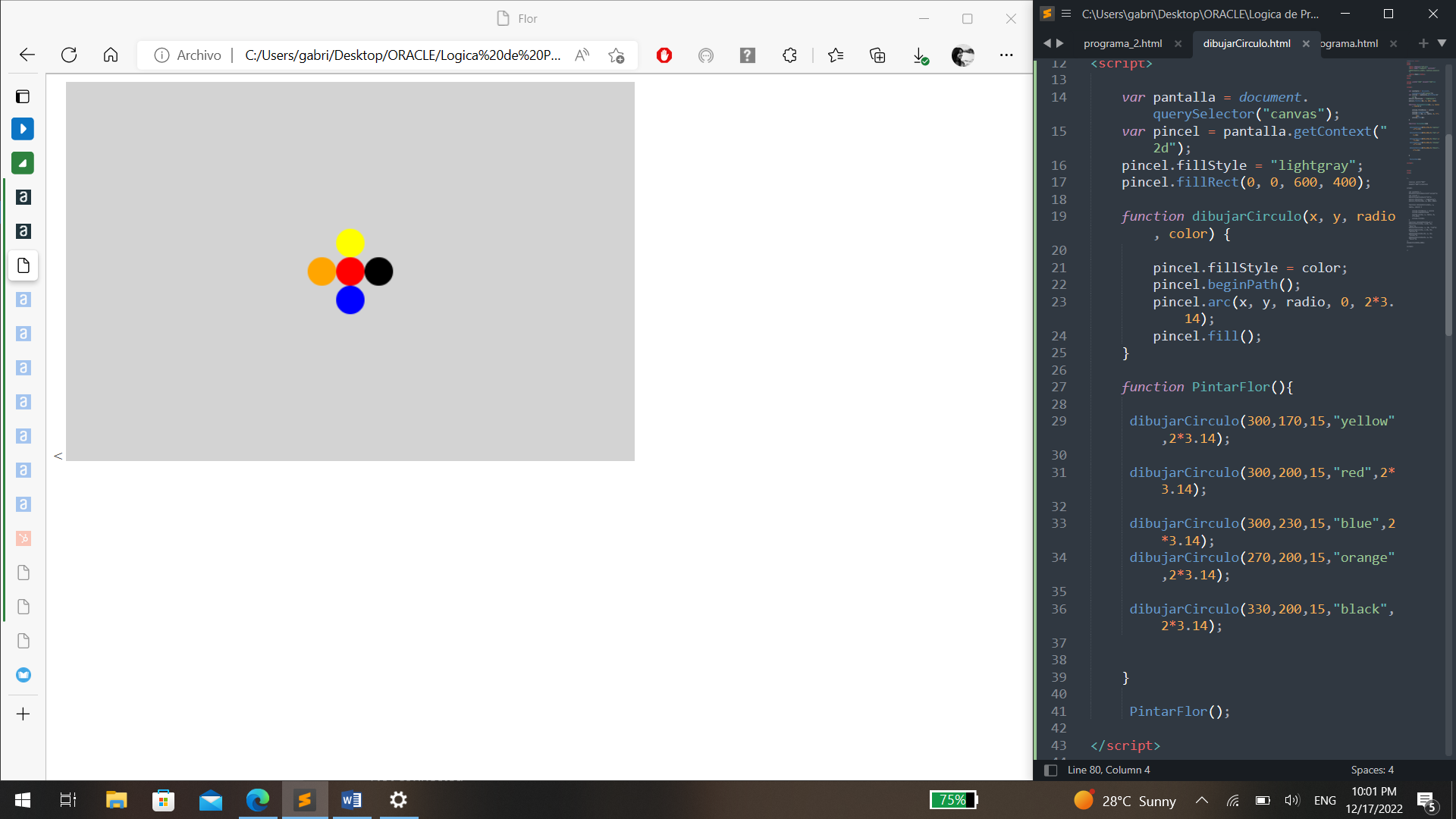This screenshot has width=1456, height=819.
Task: Switch to the blue play-arrow vertical tab
Action: click(23, 129)
